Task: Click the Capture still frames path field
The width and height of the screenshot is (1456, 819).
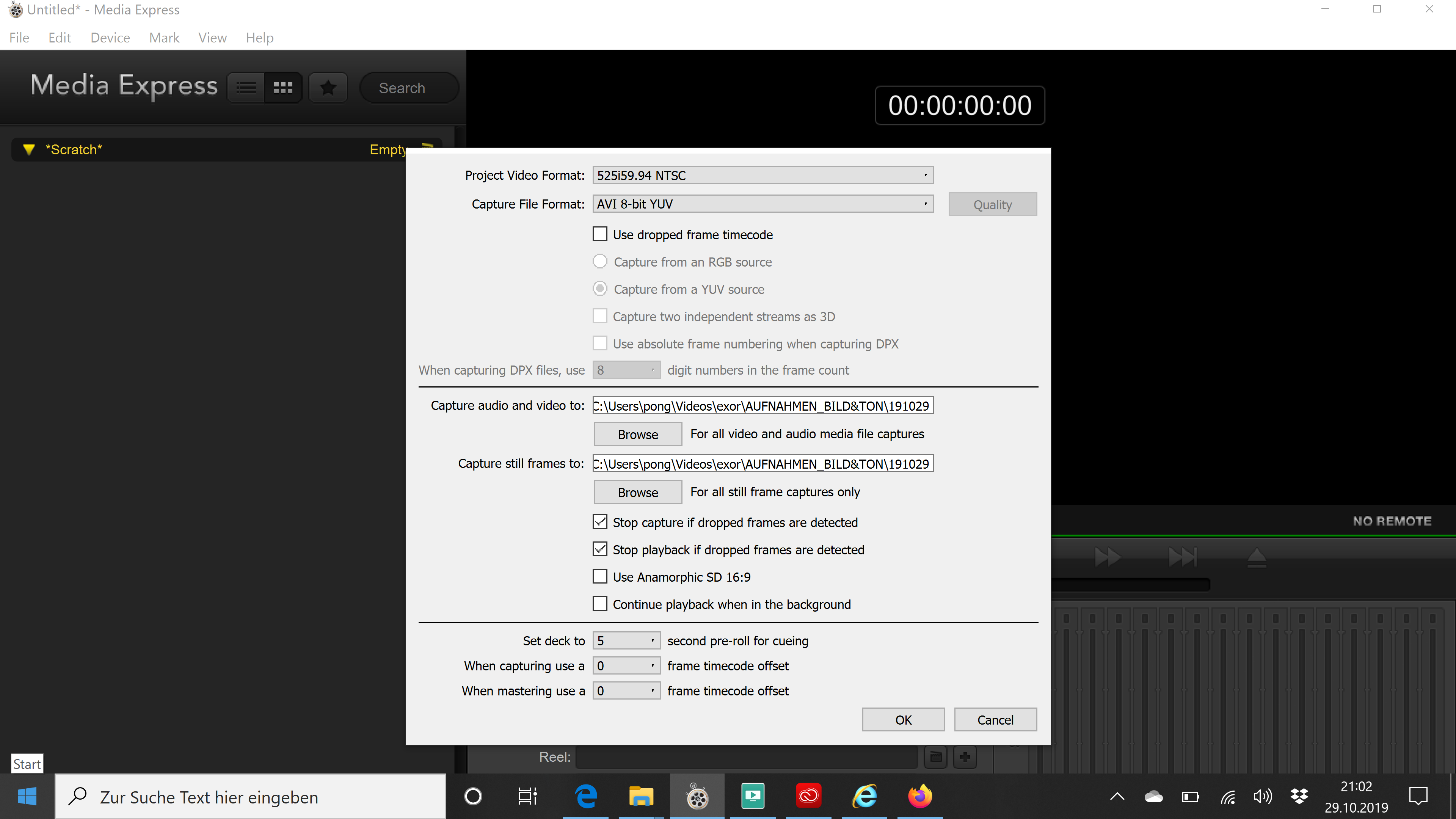Action: click(x=763, y=463)
